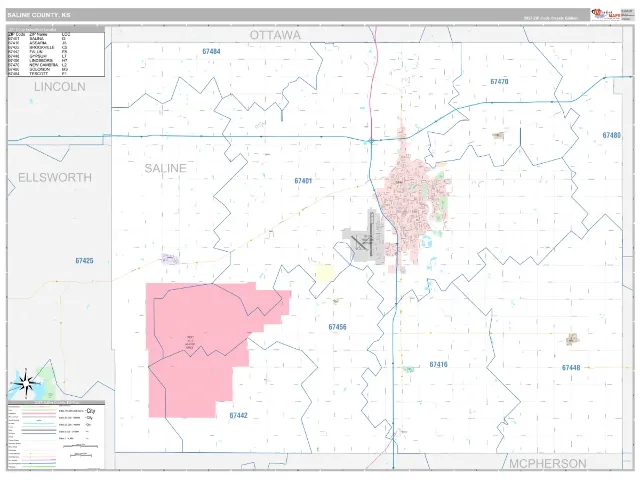Click the pink line swatch in legend
Image resolution: width=640 pixels, height=480 pixels.
coord(39,414)
